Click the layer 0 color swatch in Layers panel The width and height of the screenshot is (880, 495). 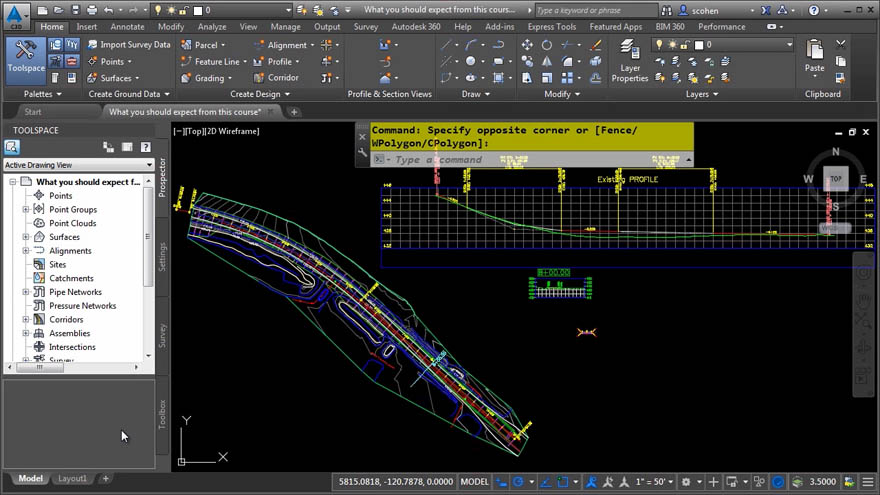(699, 45)
